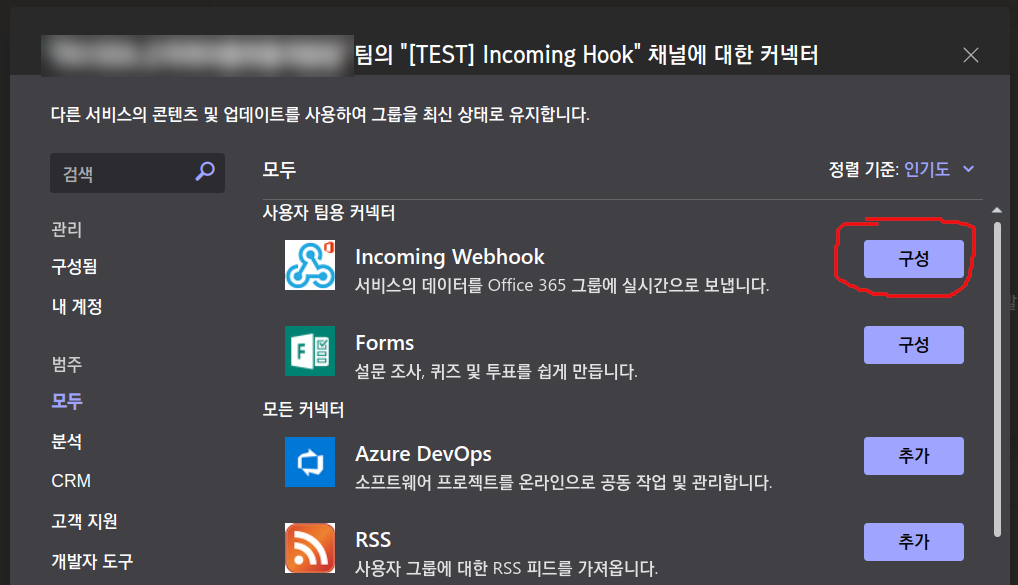Open the 인기도 sort dropdown
This screenshot has width=1018, height=585.
point(927,169)
